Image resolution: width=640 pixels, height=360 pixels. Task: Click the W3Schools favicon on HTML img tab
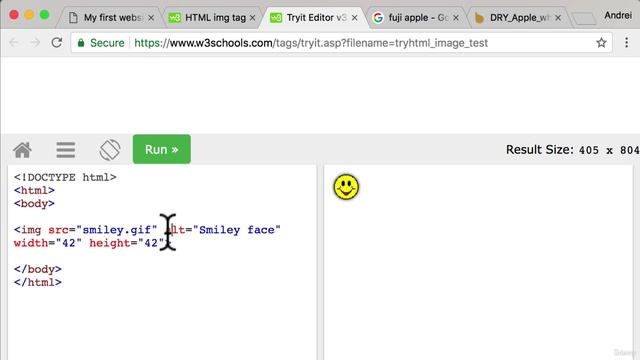pyautogui.click(x=175, y=18)
